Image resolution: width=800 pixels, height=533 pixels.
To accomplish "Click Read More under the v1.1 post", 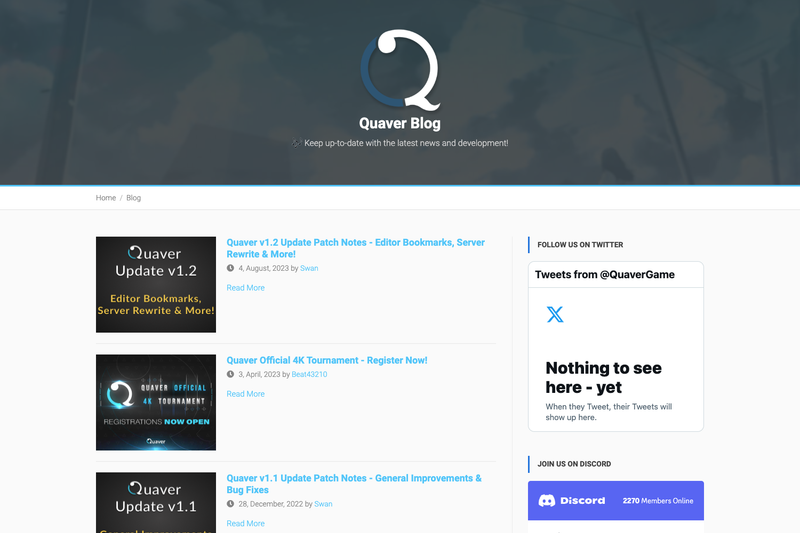I will (x=245, y=523).
